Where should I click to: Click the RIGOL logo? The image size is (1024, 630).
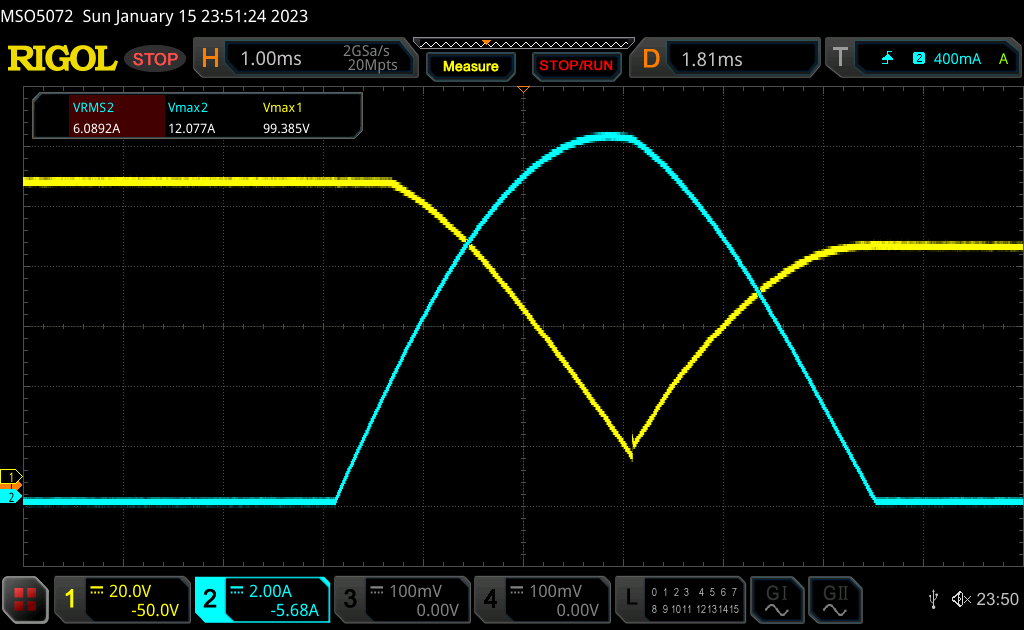62,59
